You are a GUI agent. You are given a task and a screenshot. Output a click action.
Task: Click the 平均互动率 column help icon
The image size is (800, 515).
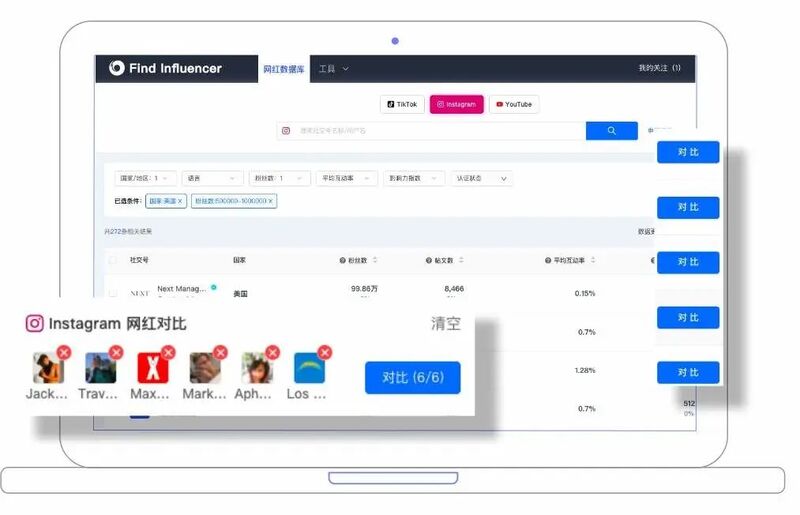coord(548,260)
